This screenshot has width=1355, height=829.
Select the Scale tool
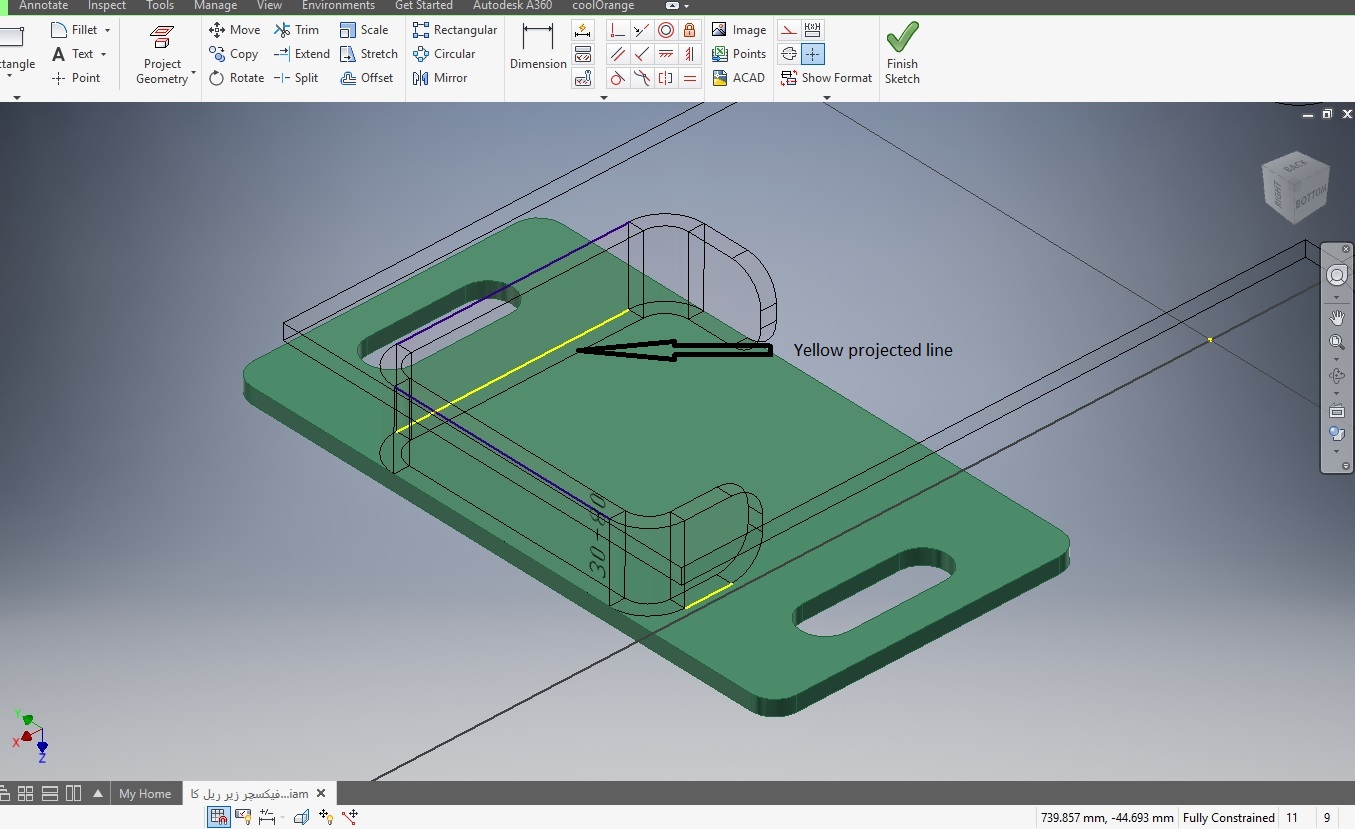pos(364,30)
